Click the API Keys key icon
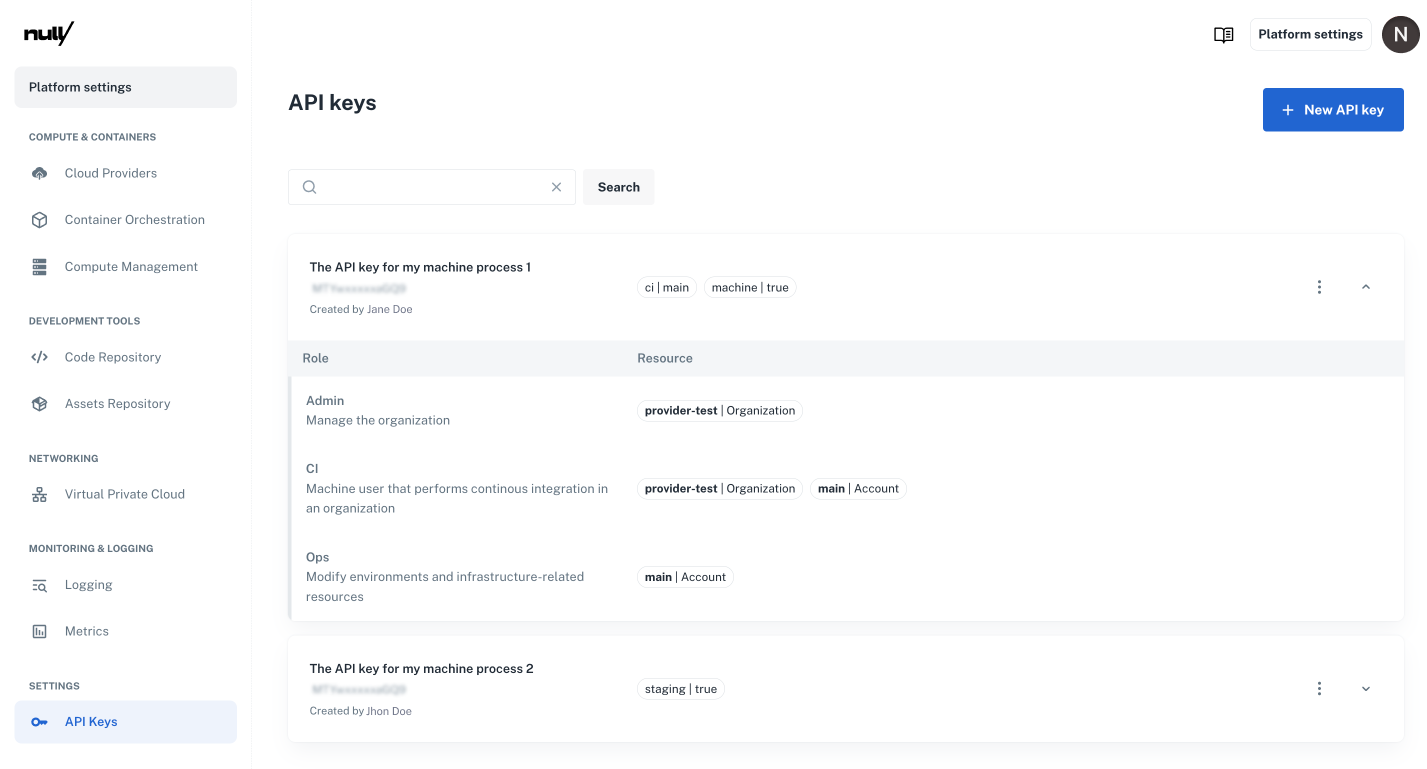This screenshot has width=1427, height=769. pyautogui.click(x=38, y=721)
